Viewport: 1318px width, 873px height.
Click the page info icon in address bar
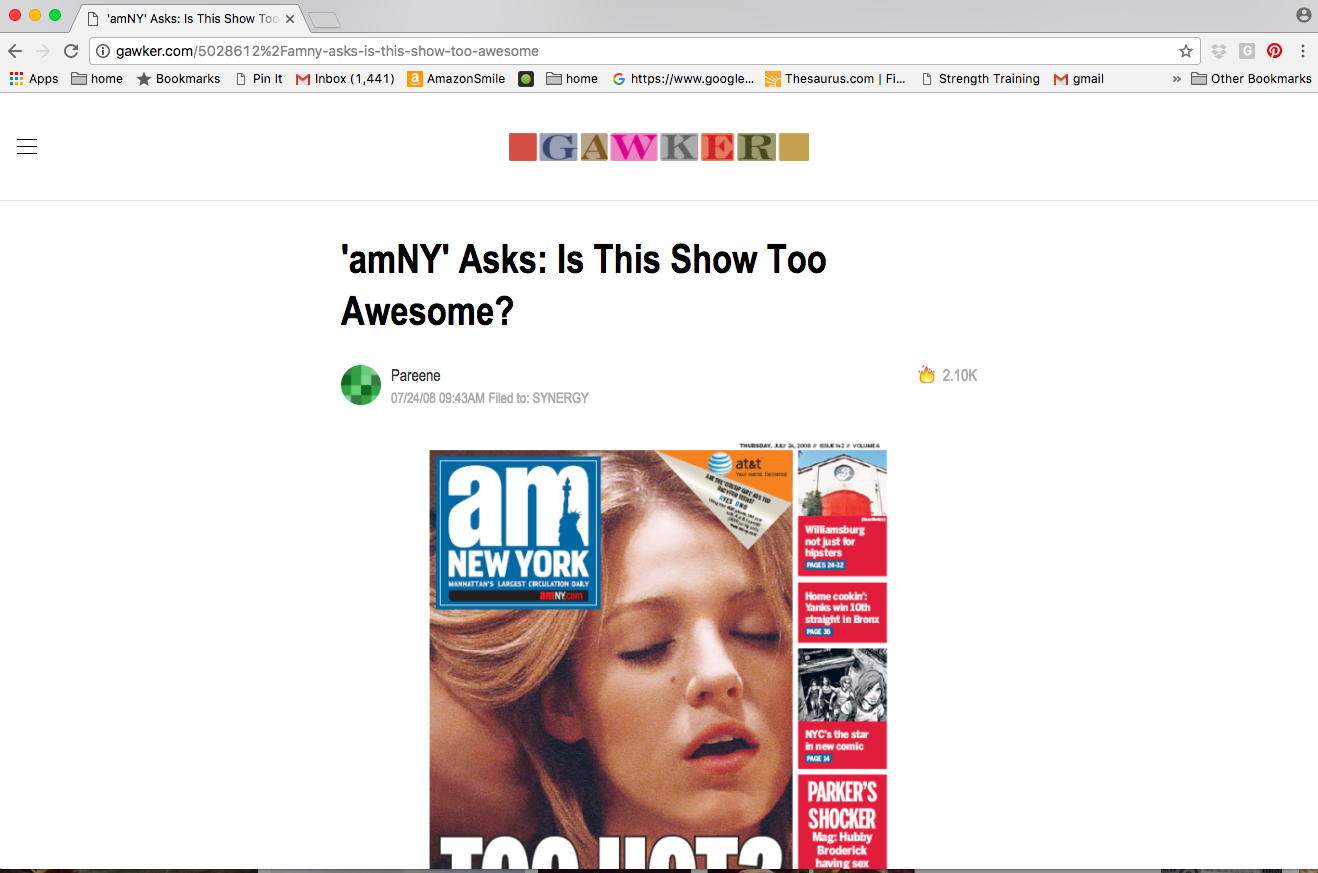pos(103,51)
